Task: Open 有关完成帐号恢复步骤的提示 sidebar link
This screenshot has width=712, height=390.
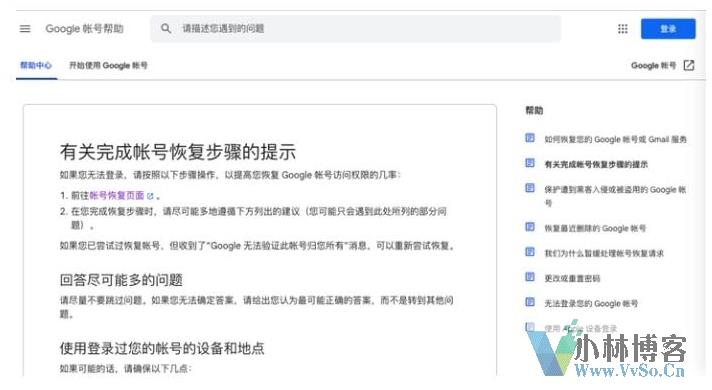Action: pyautogui.click(x=596, y=164)
